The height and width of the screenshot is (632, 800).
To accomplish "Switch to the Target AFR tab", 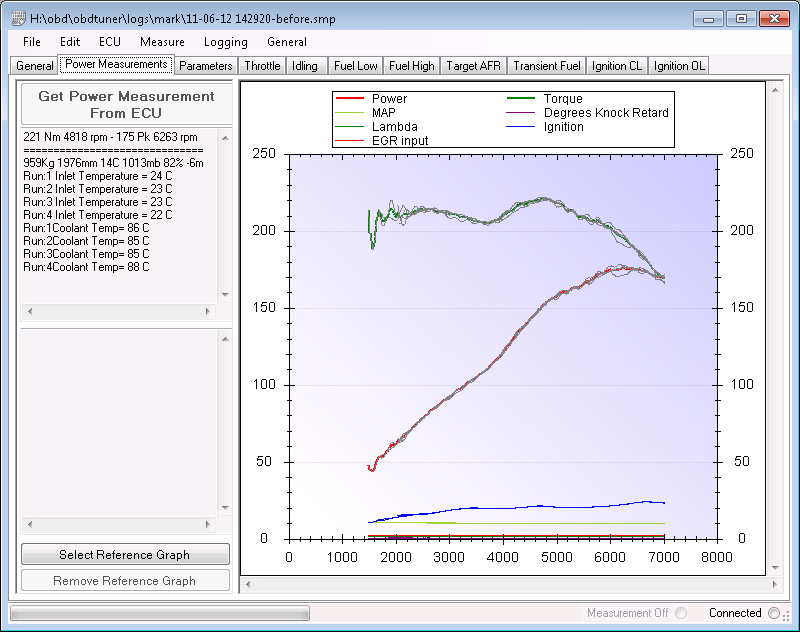I will (473, 66).
